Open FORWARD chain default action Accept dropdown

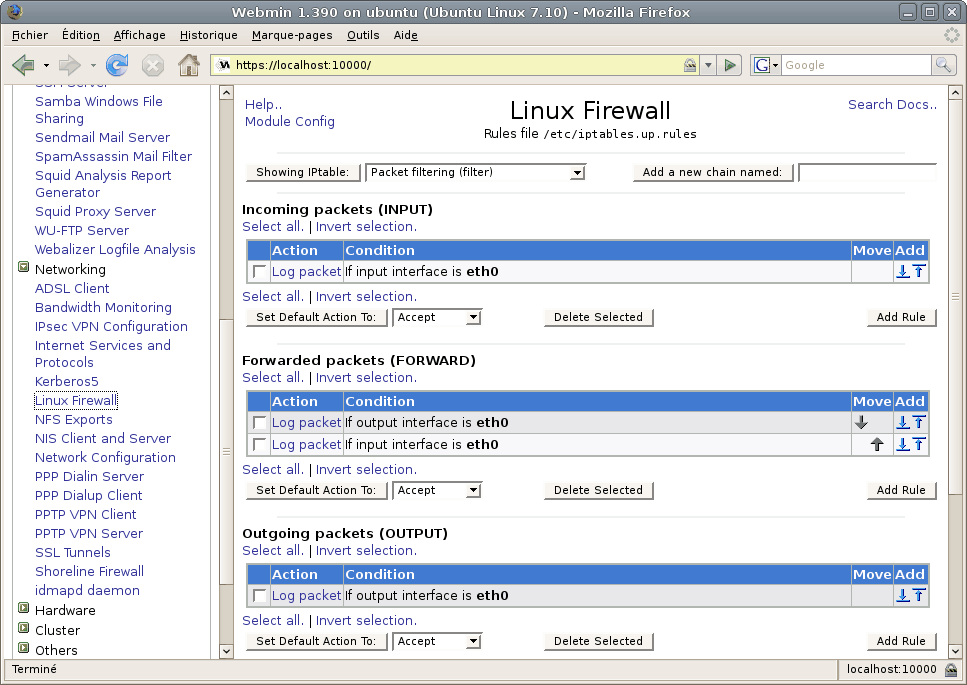437,490
